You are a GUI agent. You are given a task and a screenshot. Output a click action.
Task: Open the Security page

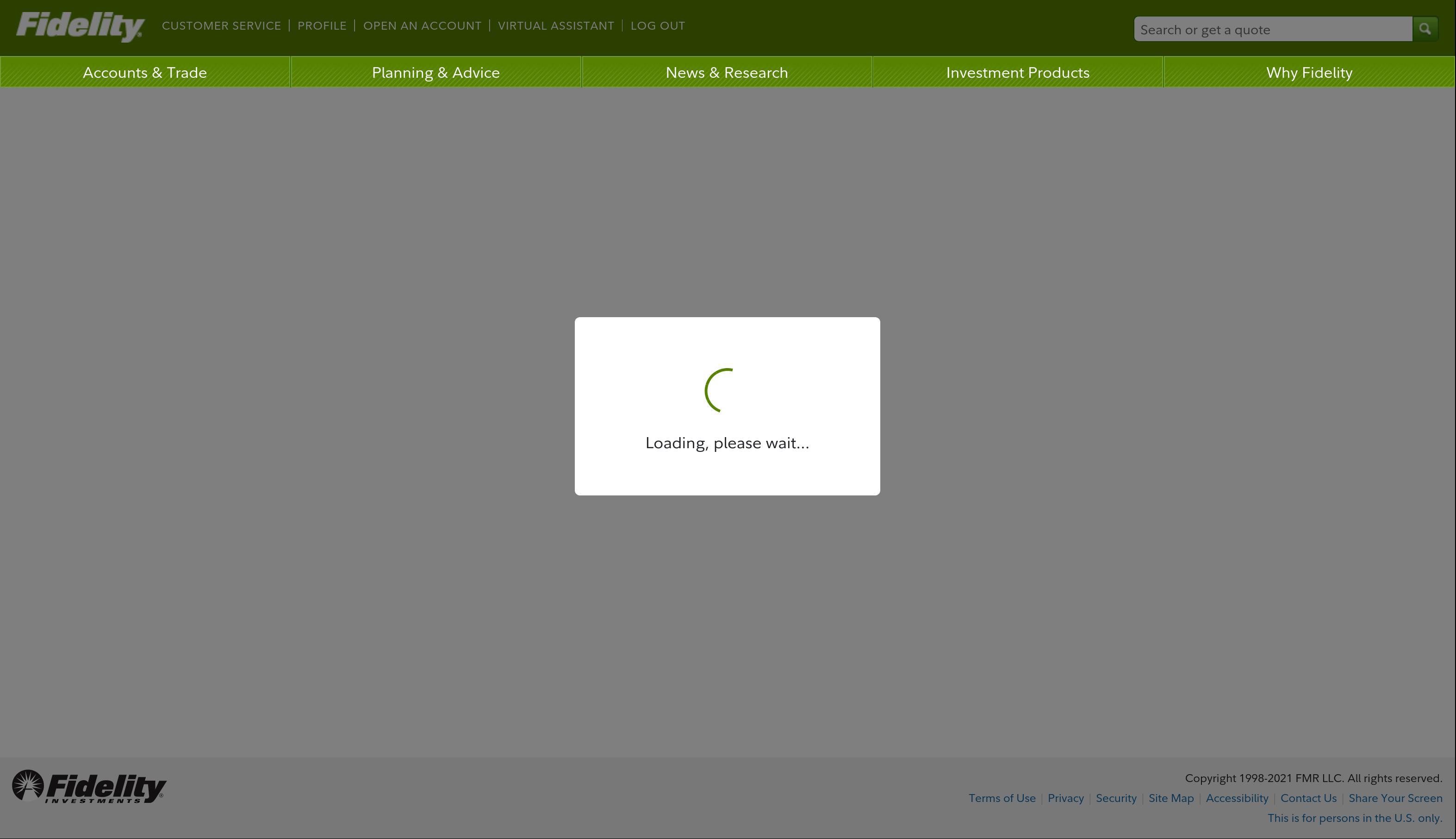tap(1116, 798)
